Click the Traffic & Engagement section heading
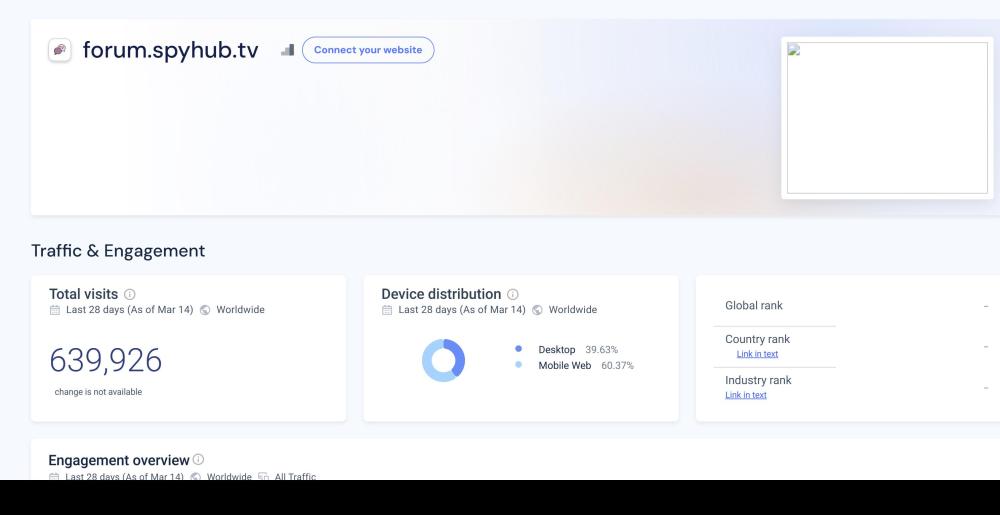1000x515 pixels. [x=118, y=251]
